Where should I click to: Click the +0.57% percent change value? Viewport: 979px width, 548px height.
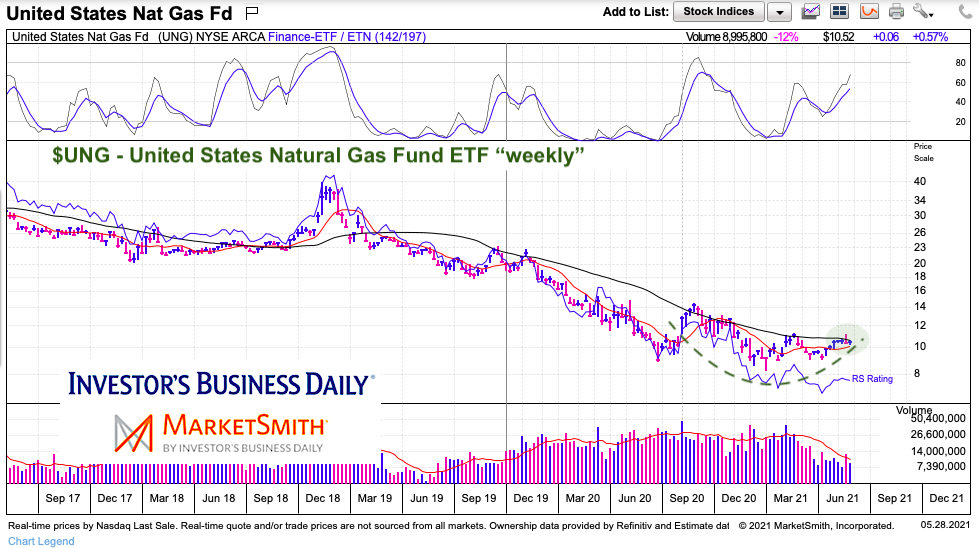(930, 37)
